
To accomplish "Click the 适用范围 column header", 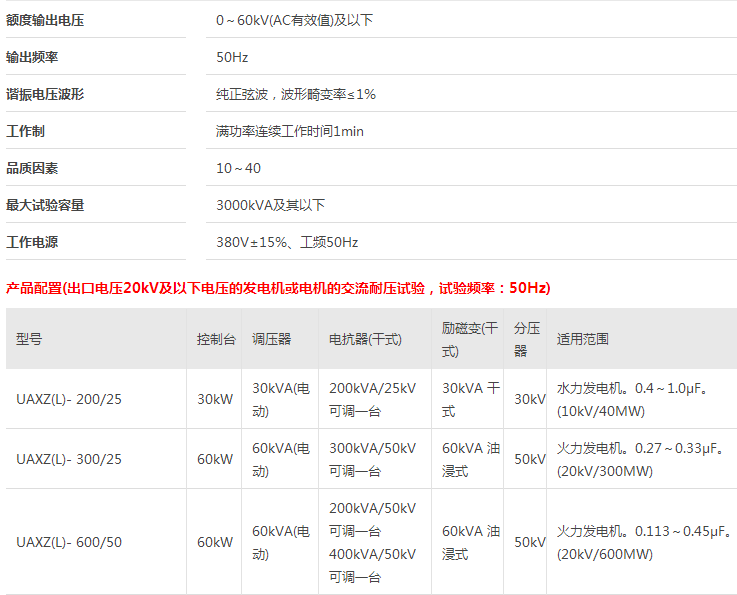I will 583,339.
